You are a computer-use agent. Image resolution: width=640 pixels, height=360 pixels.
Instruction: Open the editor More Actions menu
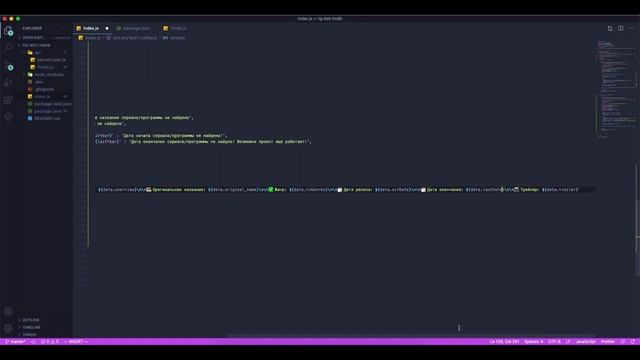click(631, 28)
